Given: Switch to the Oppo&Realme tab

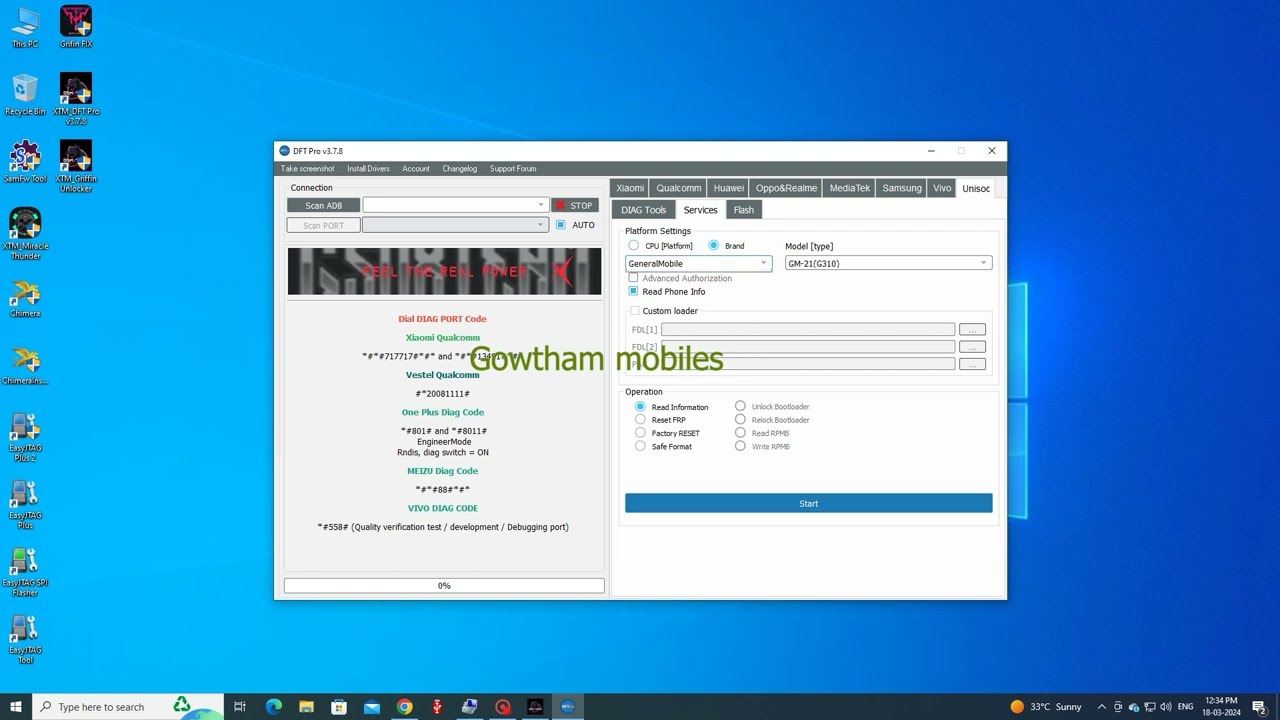Looking at the screenshot, I should click(786, 188).
